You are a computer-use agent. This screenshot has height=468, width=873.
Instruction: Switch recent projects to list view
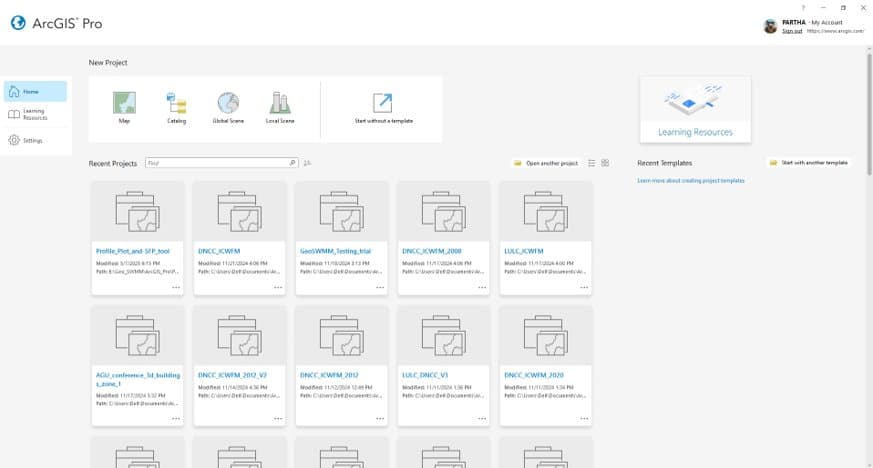(592, 163)
